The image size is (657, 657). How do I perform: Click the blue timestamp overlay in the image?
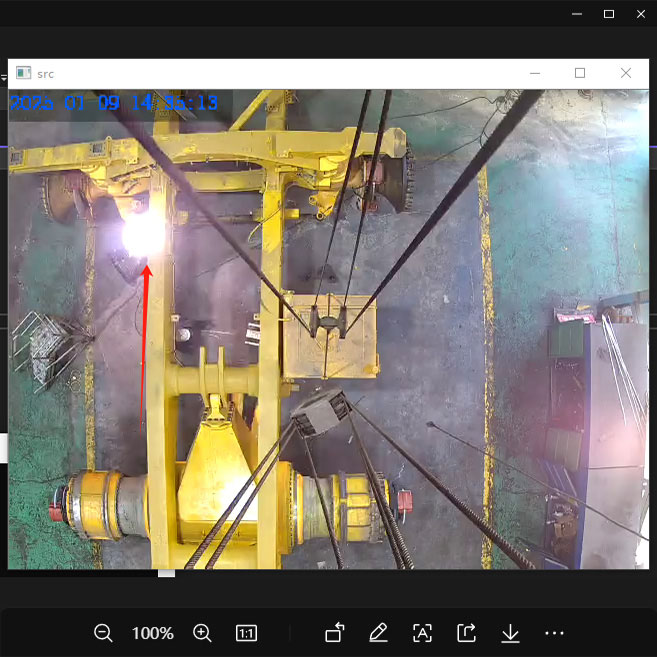[114, 103]
